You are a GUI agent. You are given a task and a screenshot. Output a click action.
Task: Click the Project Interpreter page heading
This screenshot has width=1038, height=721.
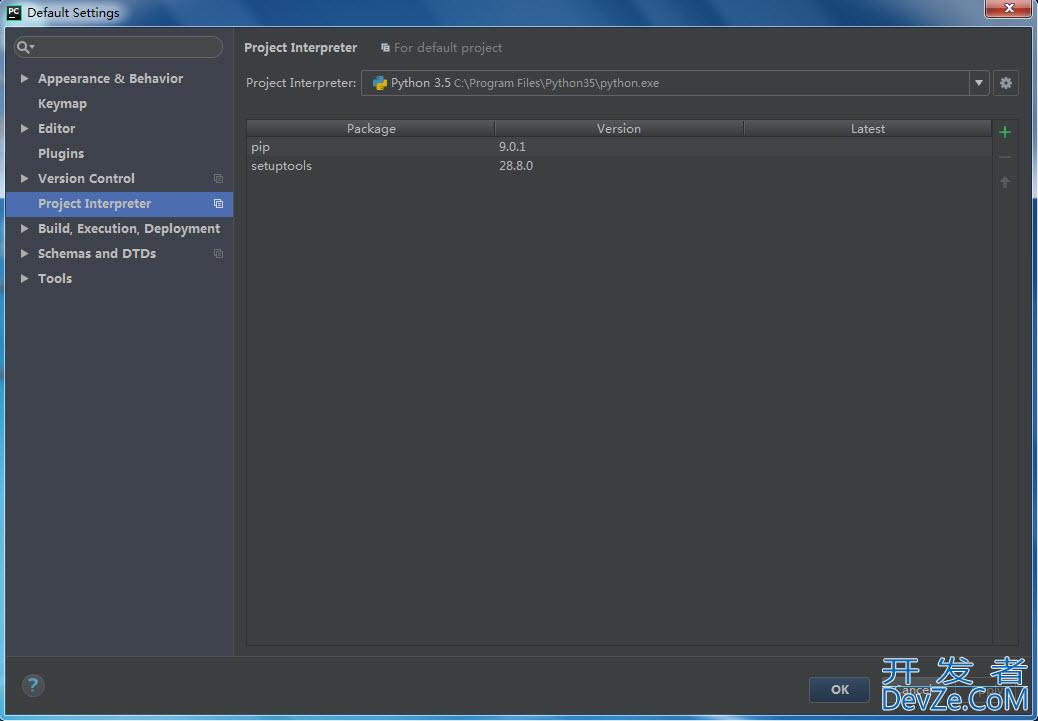click(x=301, y=48)
